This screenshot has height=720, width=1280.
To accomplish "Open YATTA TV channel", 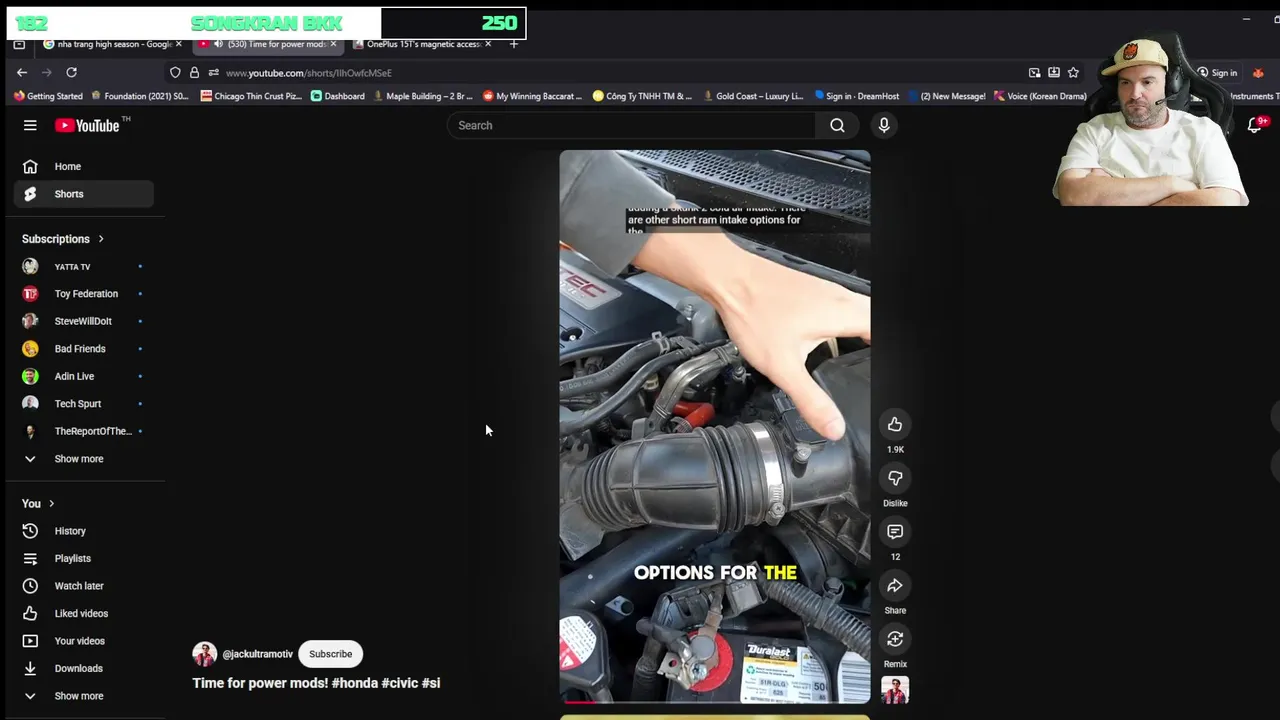I will 84,267.
